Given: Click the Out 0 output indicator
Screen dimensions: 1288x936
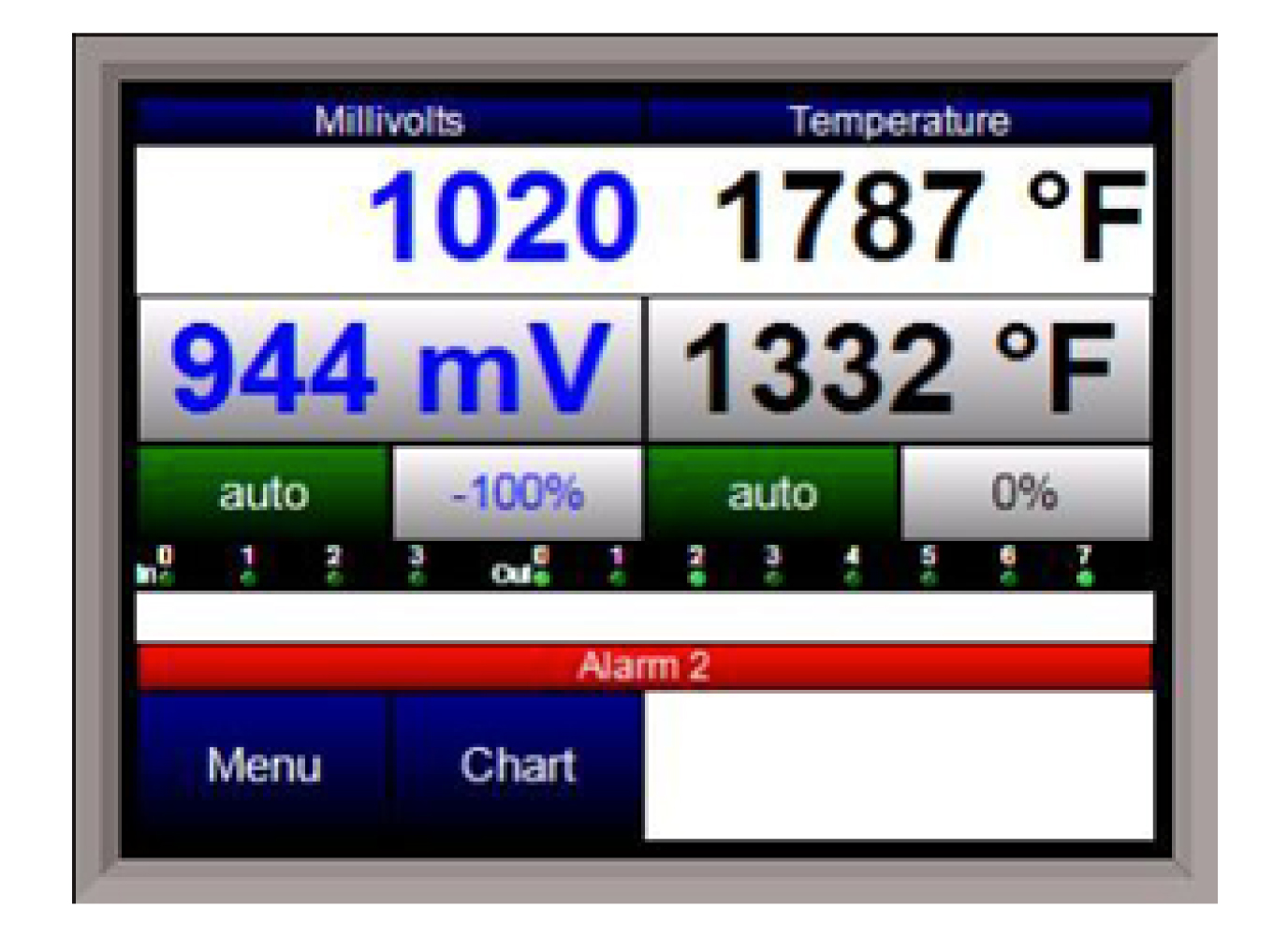Looking at the screenshot, I should pyautogui.click(x=542, y=577).
